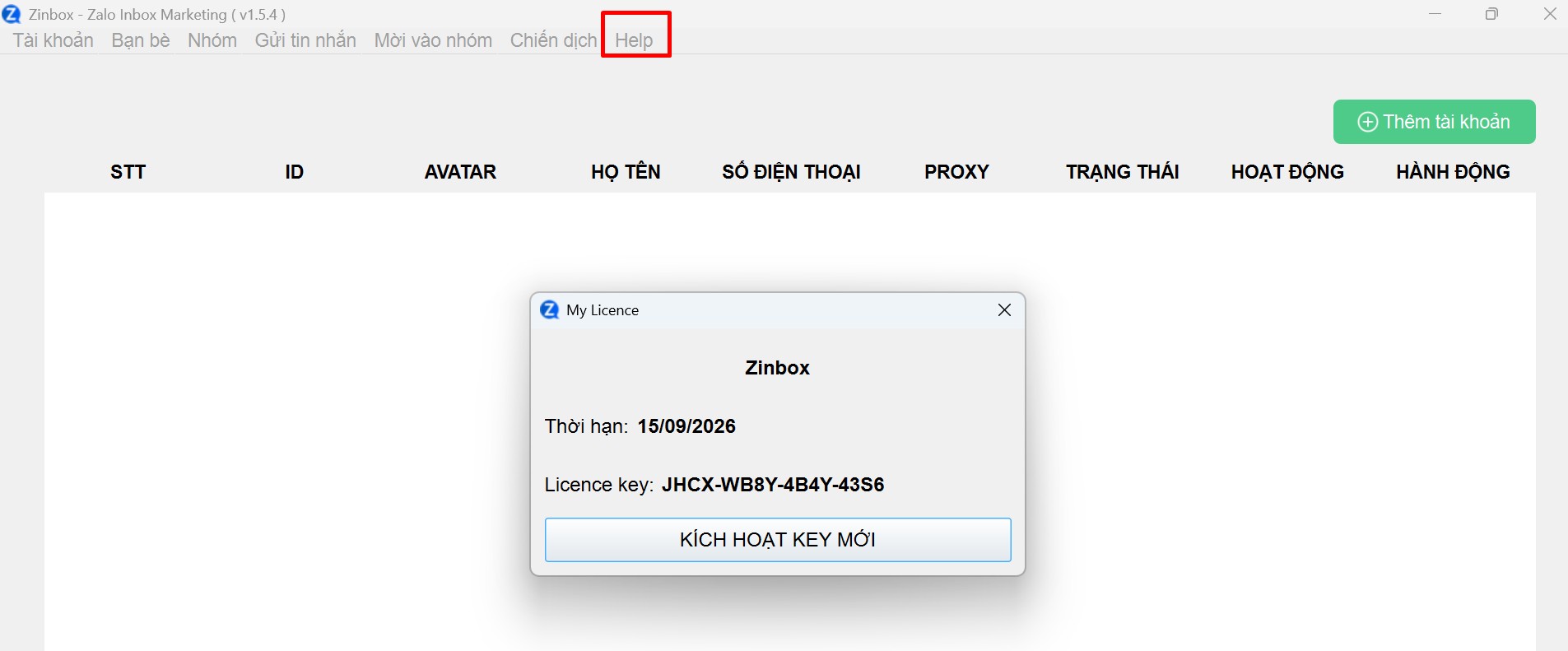This screenshot has width=1568, height=651.
Task: Open the Chiến dịch menu
Action: click(553, 40)
